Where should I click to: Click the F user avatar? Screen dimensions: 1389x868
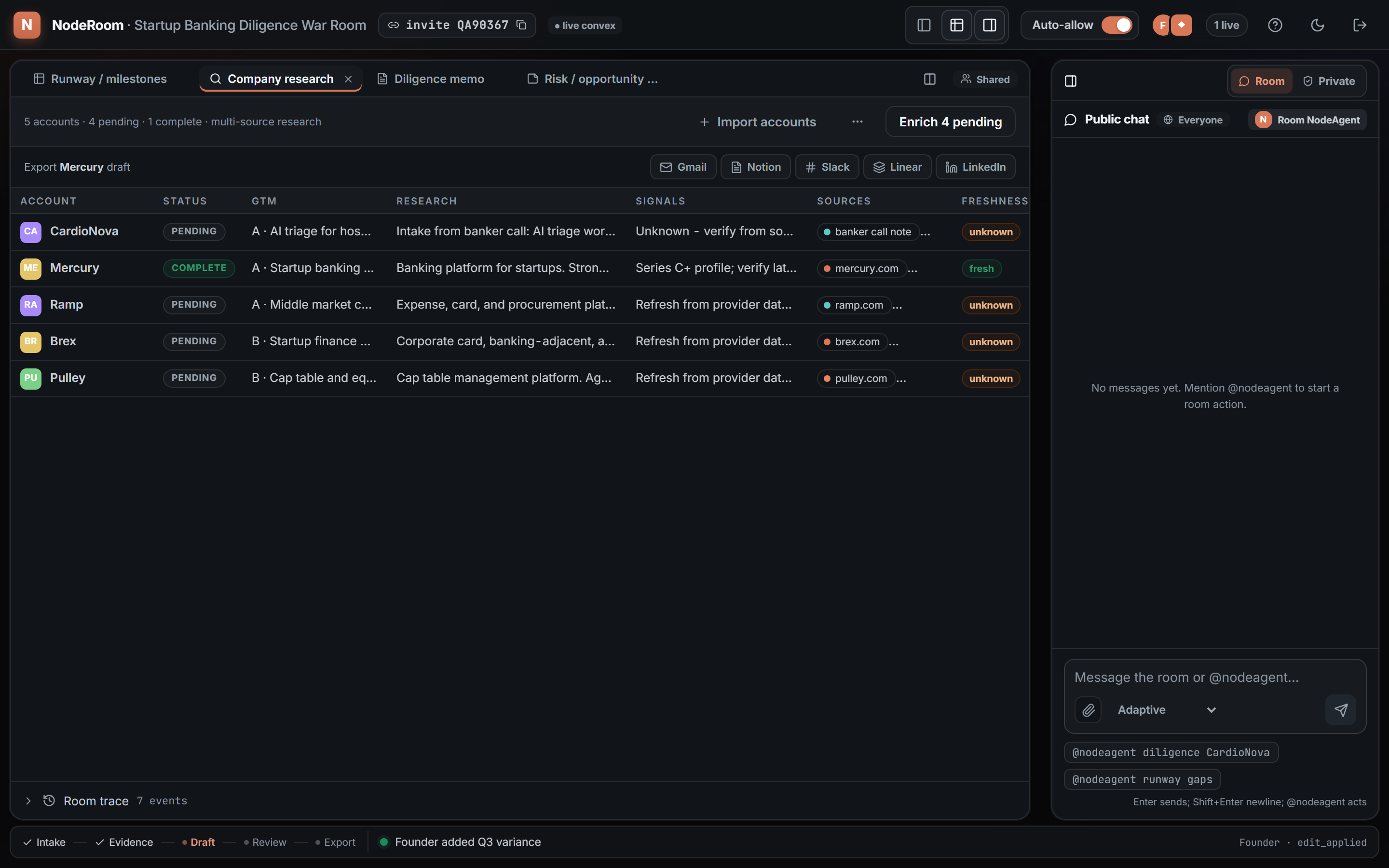click(x=1161, y=25)
